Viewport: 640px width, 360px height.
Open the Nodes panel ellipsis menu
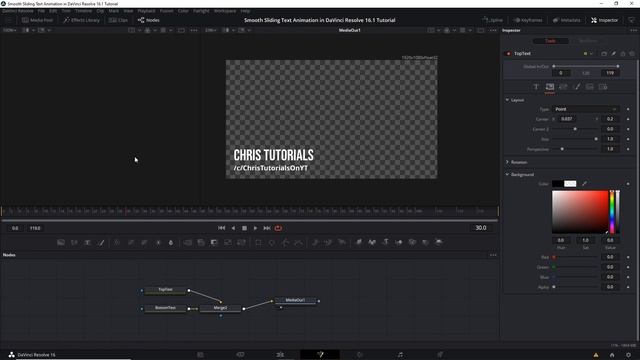pyautogui.click(x=493, y=255)
